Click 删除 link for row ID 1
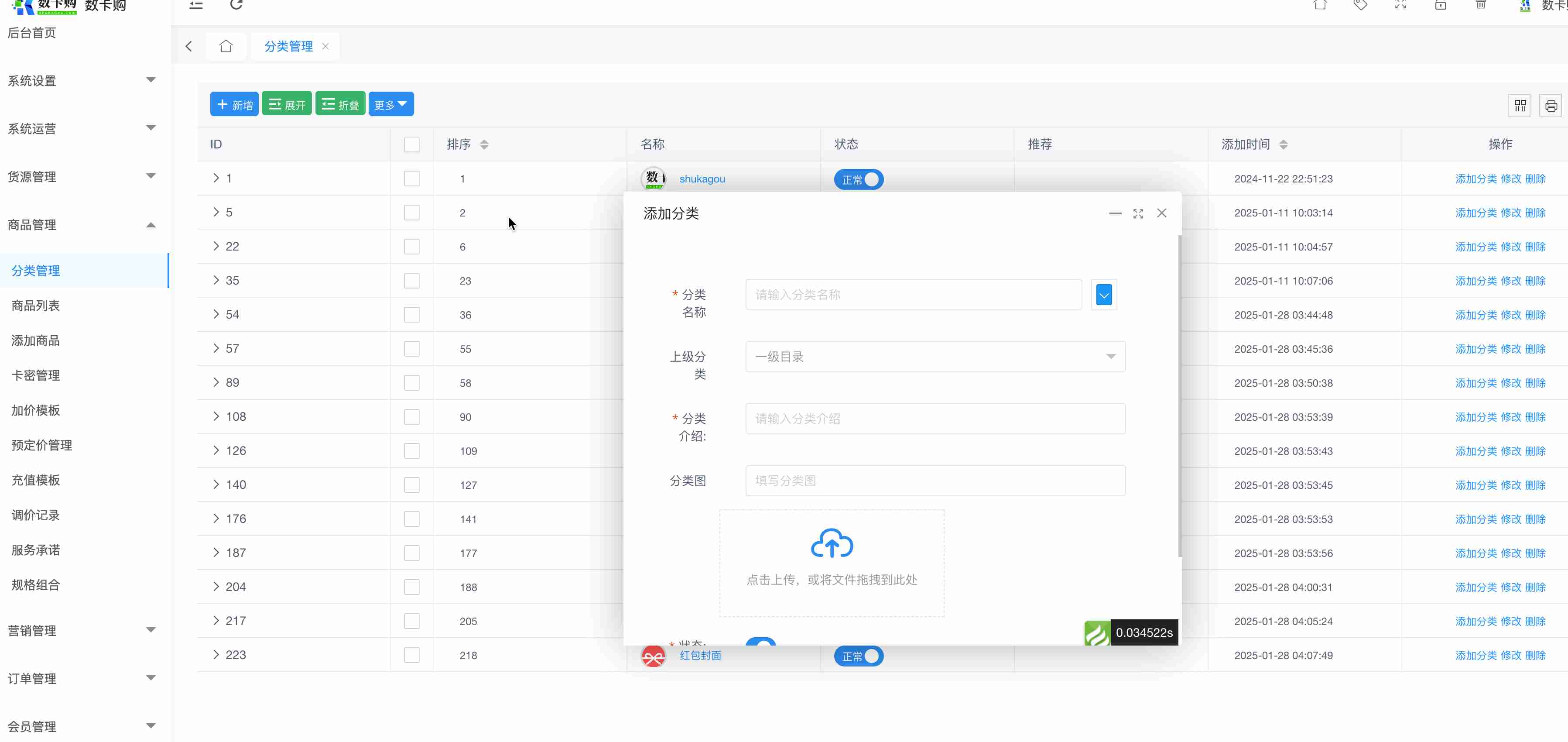This screenshot has width=1568, height=742. [1535, 179]
